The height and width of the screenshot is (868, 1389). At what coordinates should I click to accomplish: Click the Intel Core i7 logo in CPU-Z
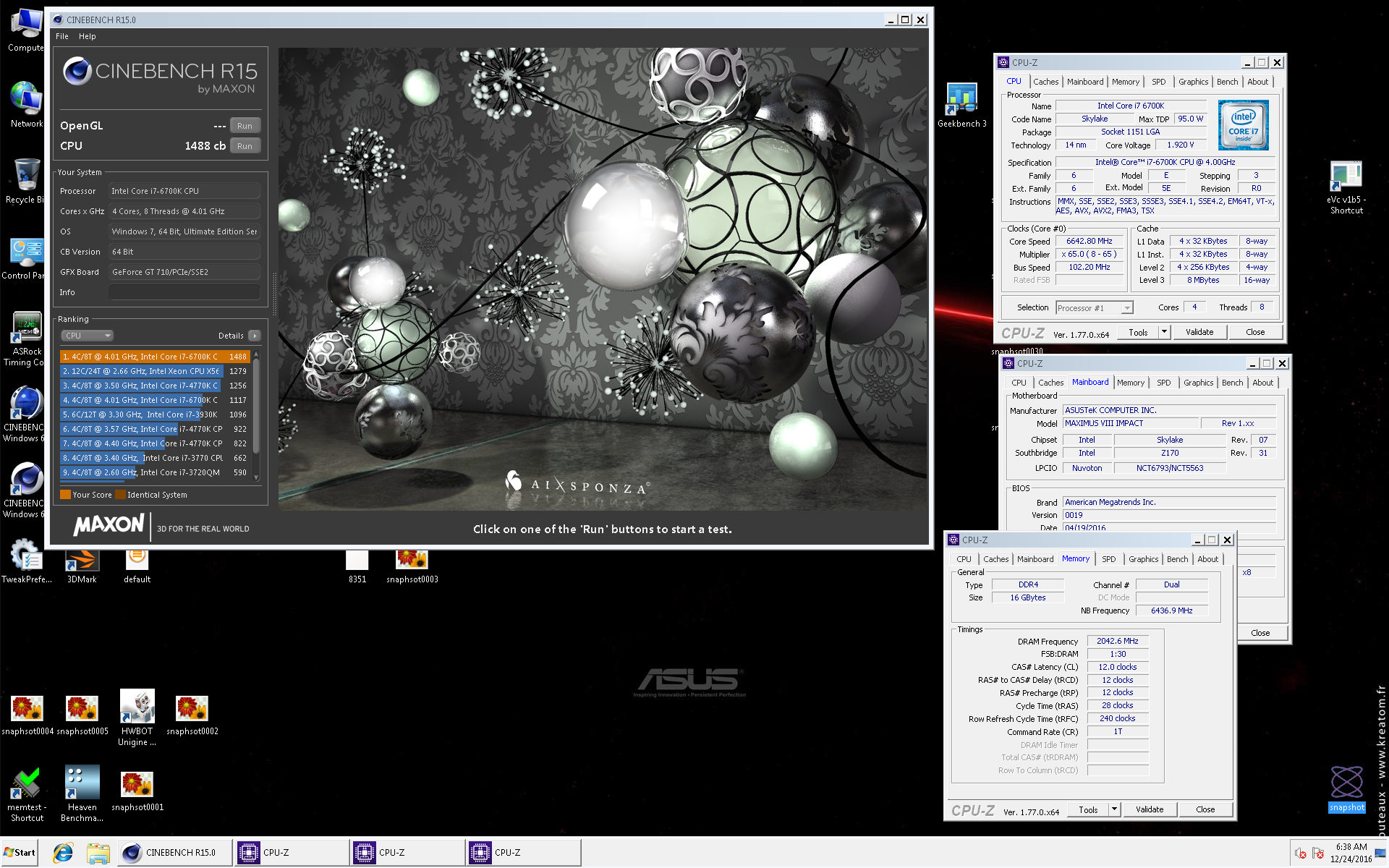pos(1243,125)
